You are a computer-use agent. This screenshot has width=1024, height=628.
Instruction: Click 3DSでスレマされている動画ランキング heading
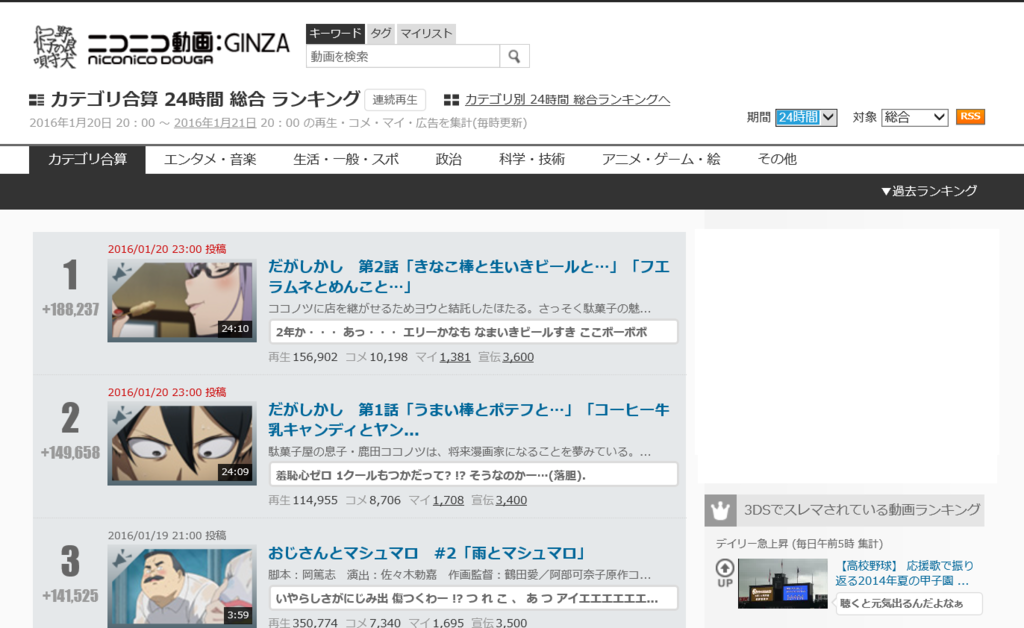tap(862, 510)
